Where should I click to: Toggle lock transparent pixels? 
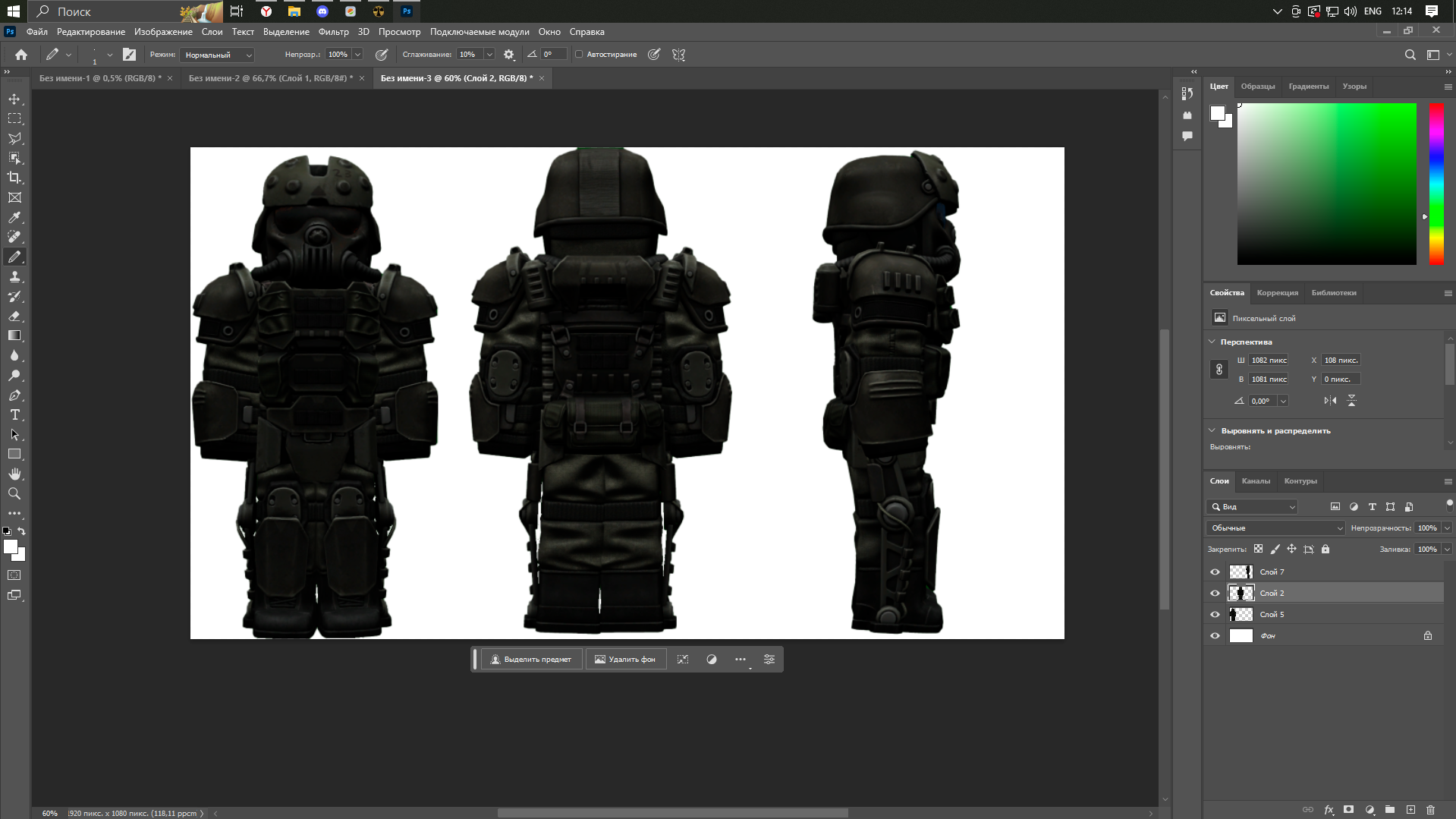(1258, 549)
